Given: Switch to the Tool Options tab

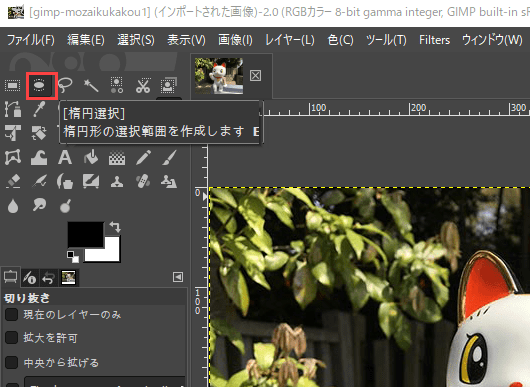Looking at the screenshot, I should (x=10, y=277).
